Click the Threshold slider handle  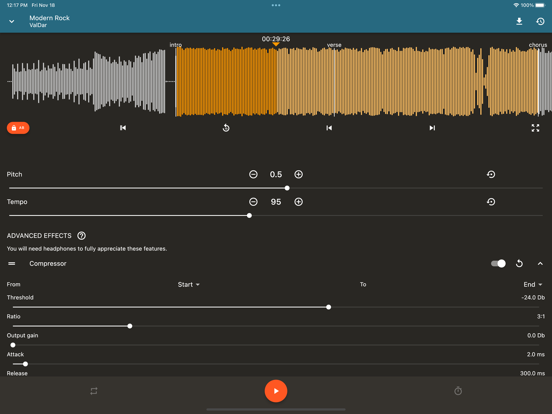(x=328, y=307)
